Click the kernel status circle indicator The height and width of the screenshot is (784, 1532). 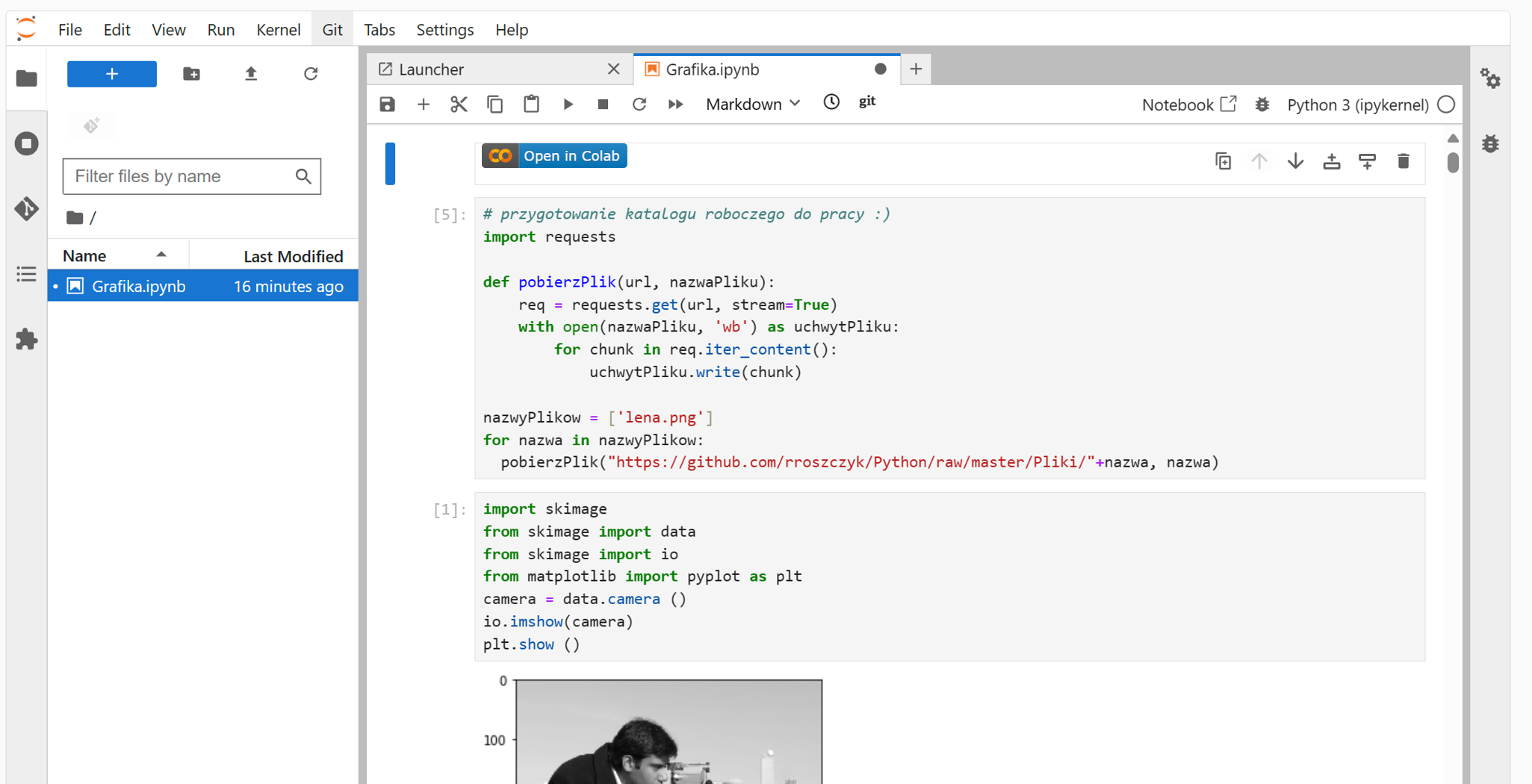1446,105
